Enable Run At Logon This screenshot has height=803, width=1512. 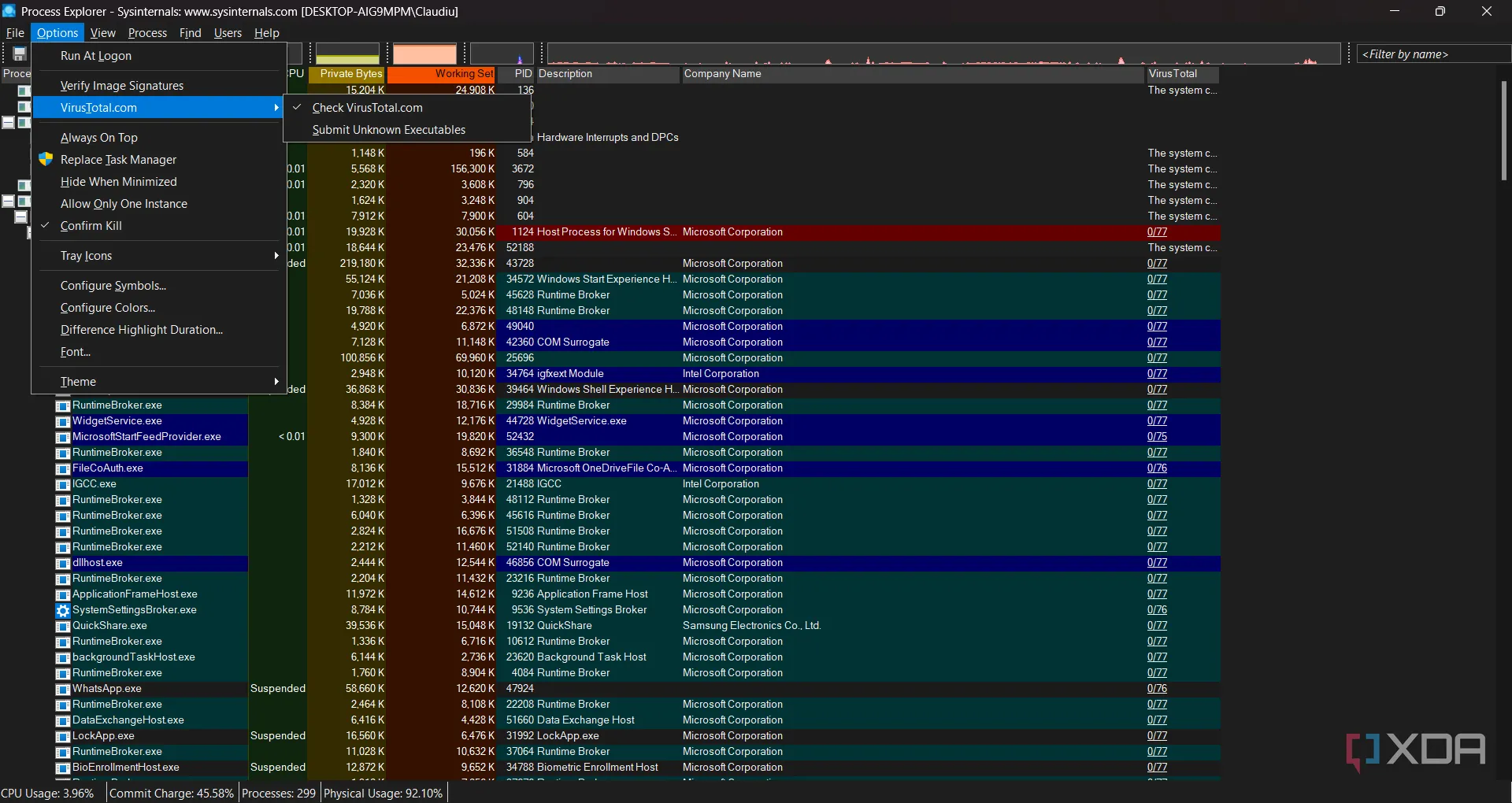pyautogui.click(x=158, y=56)
